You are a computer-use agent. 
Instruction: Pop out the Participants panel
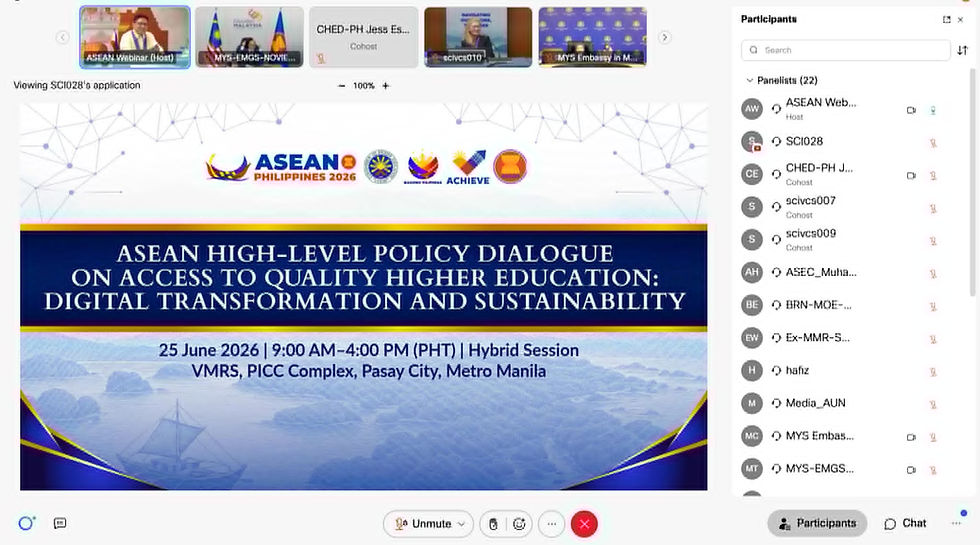coord(946,19)
